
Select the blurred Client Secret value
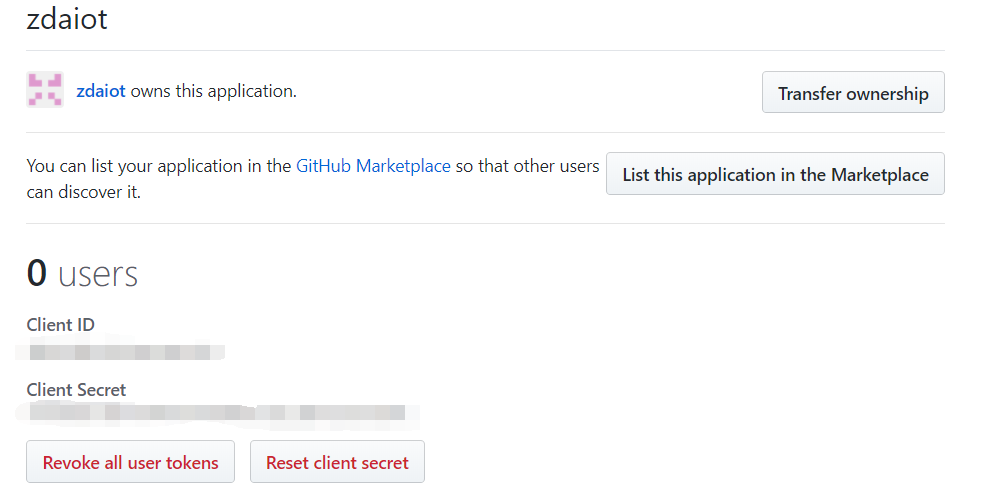click(217, 411)
